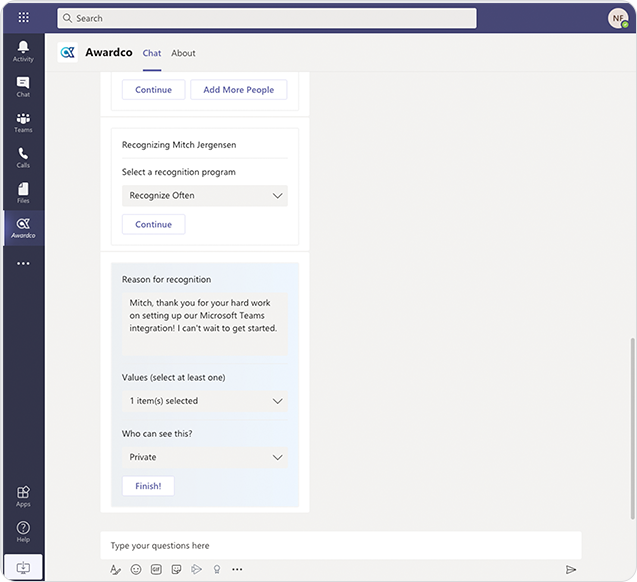Viewport: 637px width, 582px height.
Task: Click the Recognizing Mitch Jergensen text
Action: (179, 145)
